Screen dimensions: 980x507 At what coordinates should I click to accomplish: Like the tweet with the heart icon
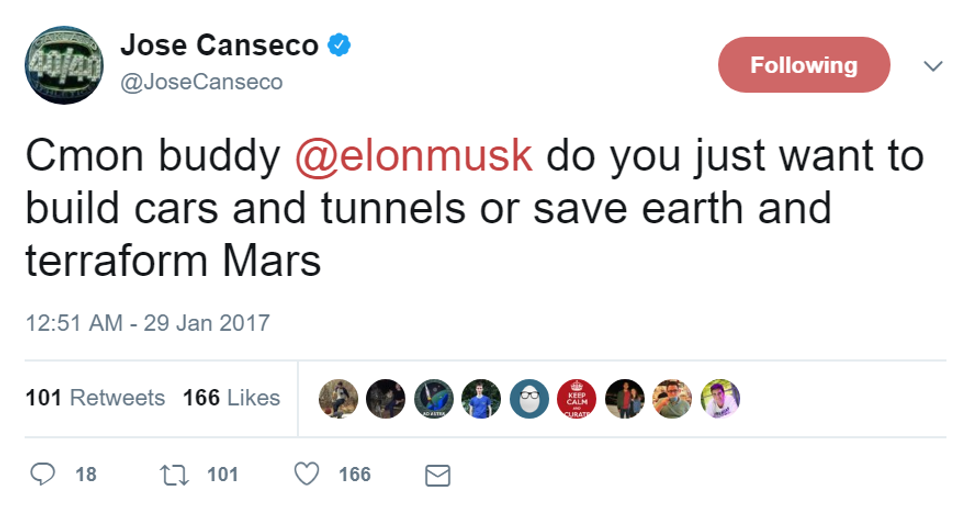pyautogui.click(x=310, y=474)
